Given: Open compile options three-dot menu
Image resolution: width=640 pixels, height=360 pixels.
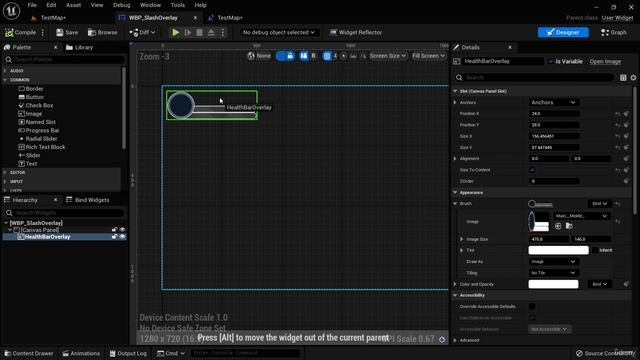Looking at the screenshot, I should pyautogui.click(x=43, y=32).
